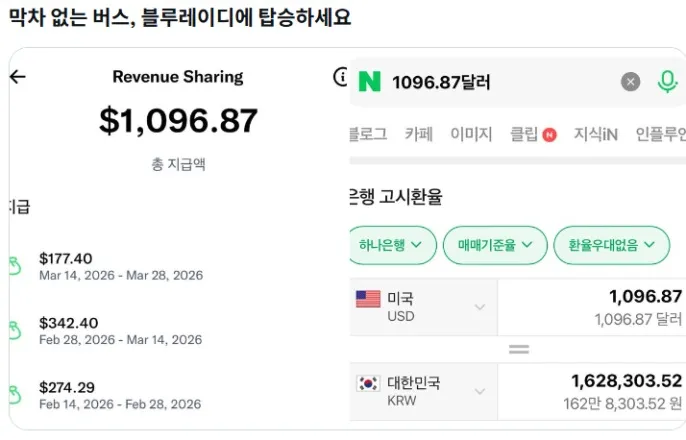The width and height of the screenshot is (686, 440).
Task: Clear the search text with X icon
Action: [x=630, y=82]
